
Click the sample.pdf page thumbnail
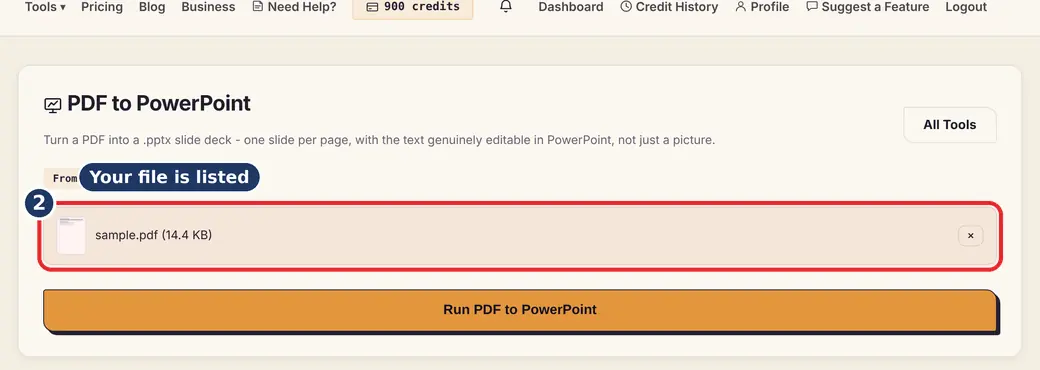[x=71, y=235]
